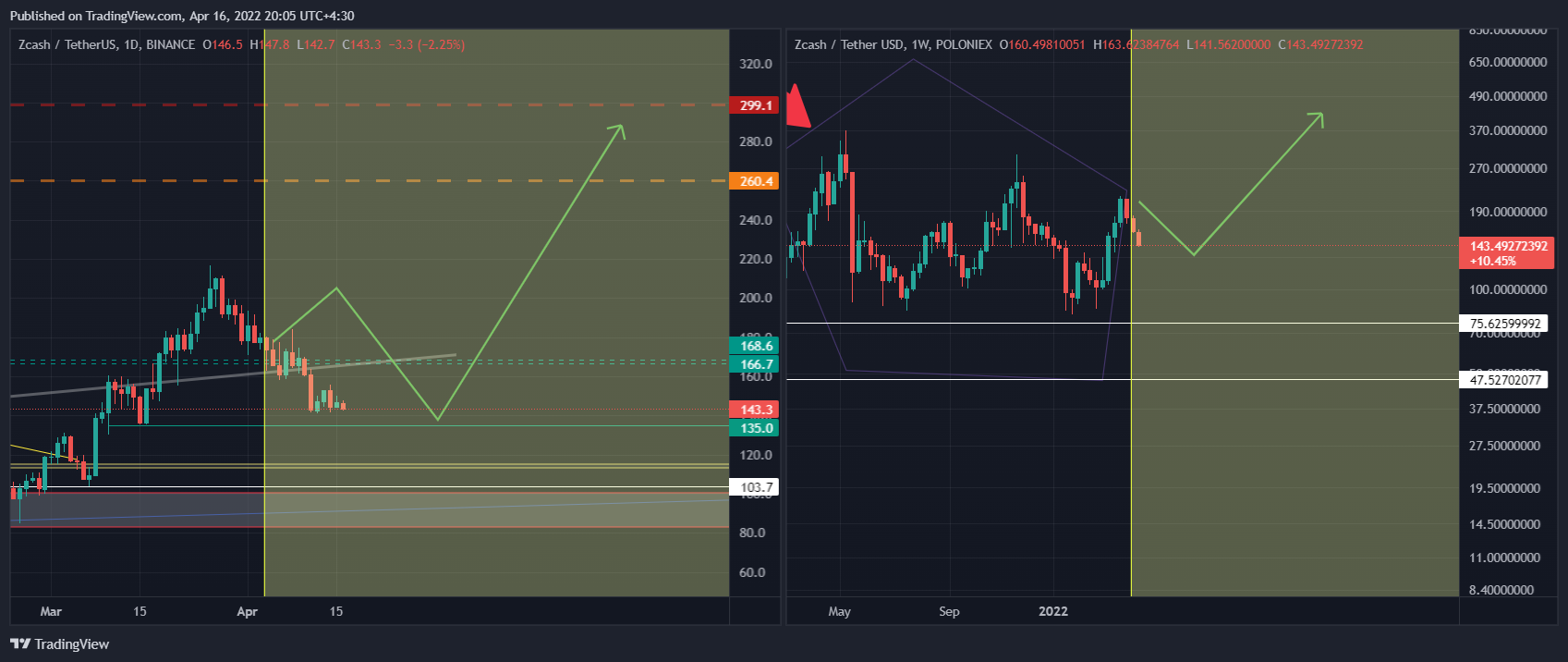
Task: Click the C143.3 close value on daily chart
Action: point(361,44)
